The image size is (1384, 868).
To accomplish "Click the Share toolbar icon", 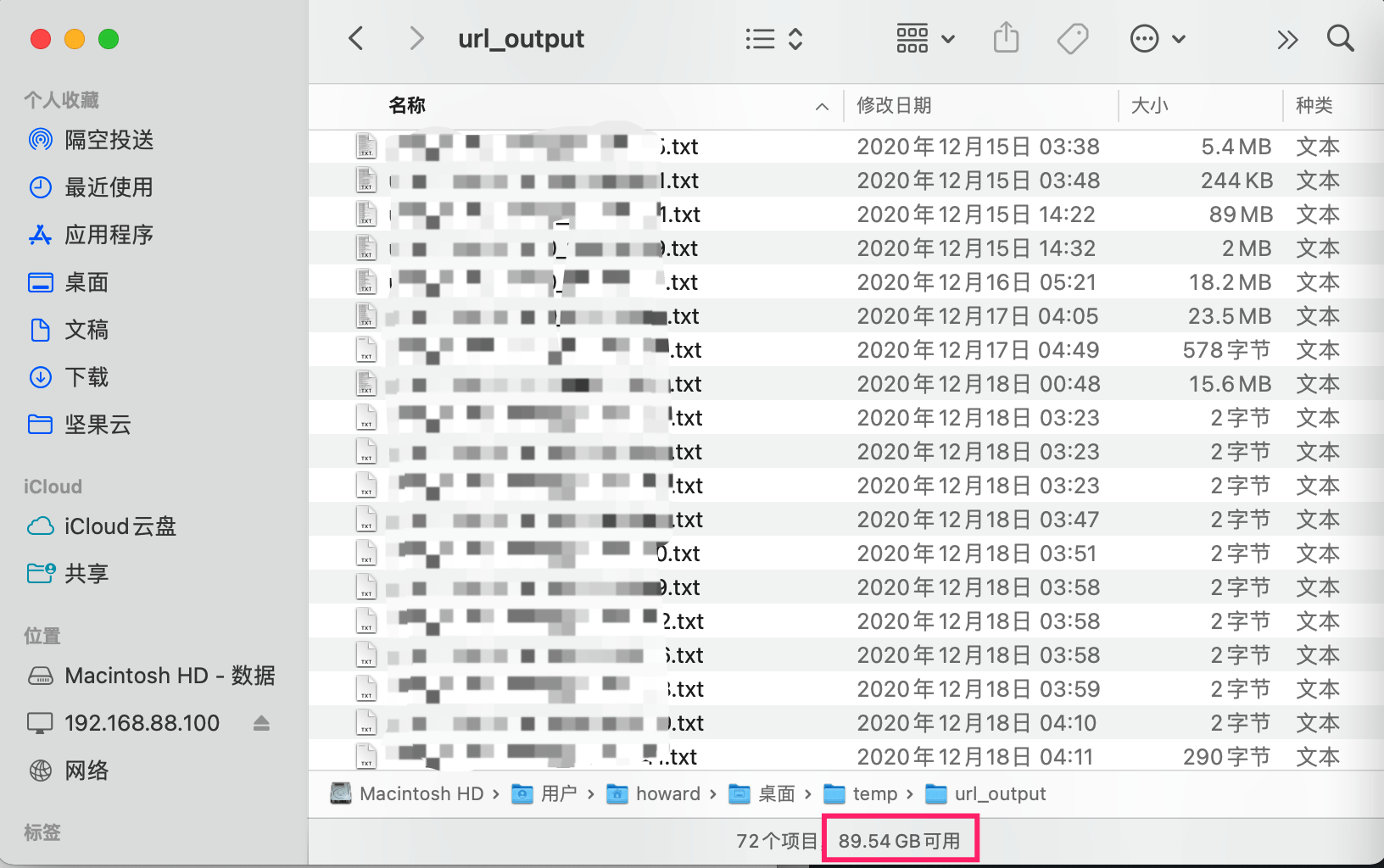I will [x=1006, y=38].
